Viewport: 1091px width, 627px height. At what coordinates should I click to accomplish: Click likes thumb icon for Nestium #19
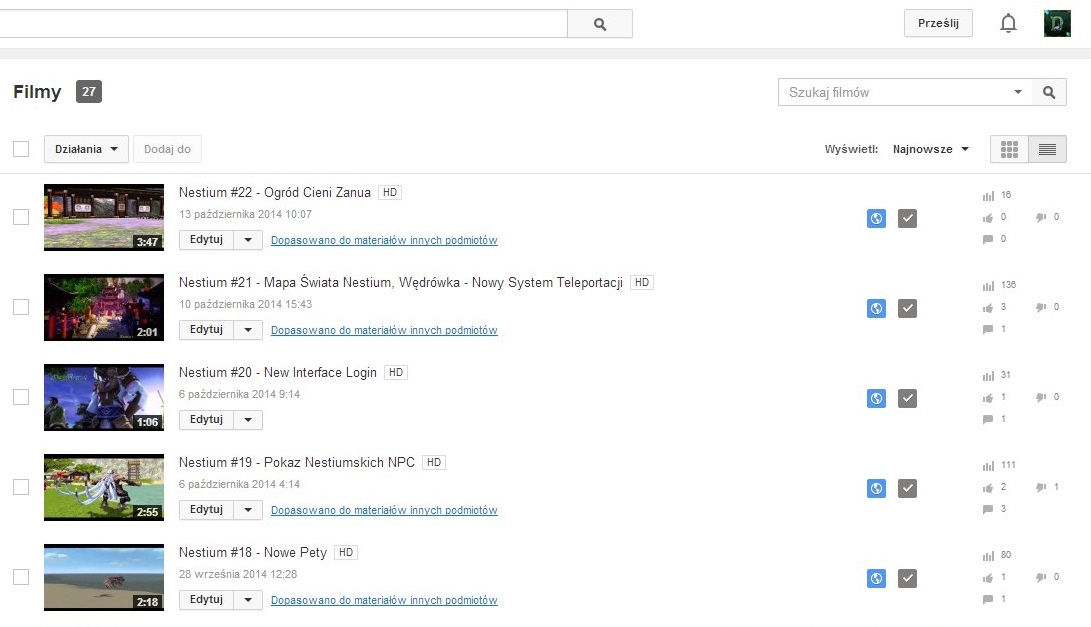coord(988,488)
